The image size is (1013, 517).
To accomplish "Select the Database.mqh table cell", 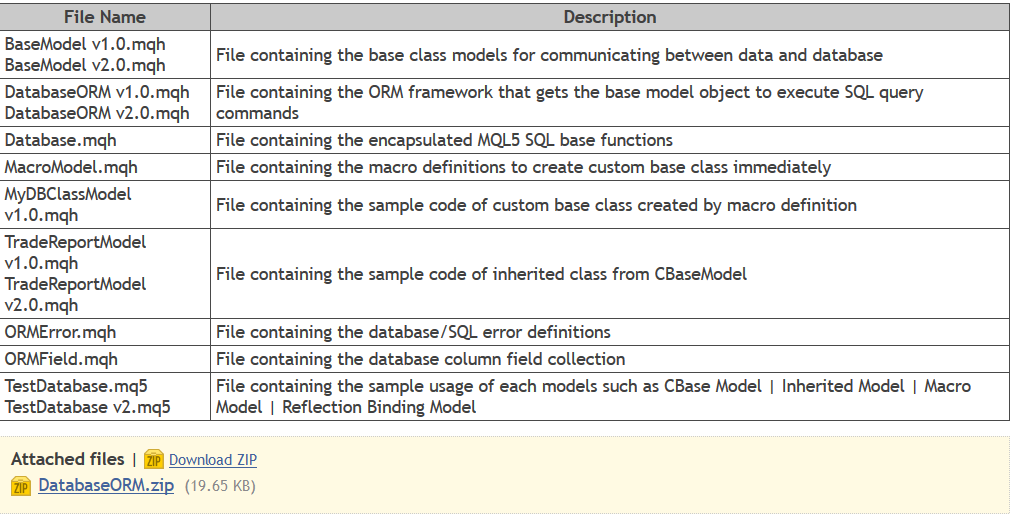I will tap(60, 140).
